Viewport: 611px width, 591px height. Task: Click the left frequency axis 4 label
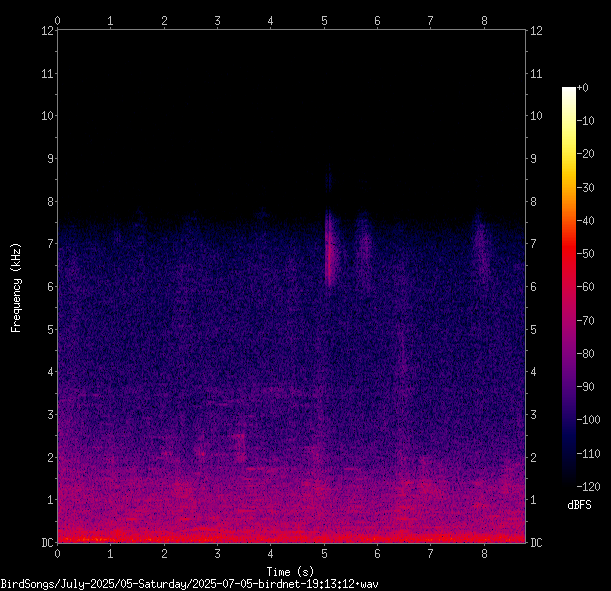point(51,372)
